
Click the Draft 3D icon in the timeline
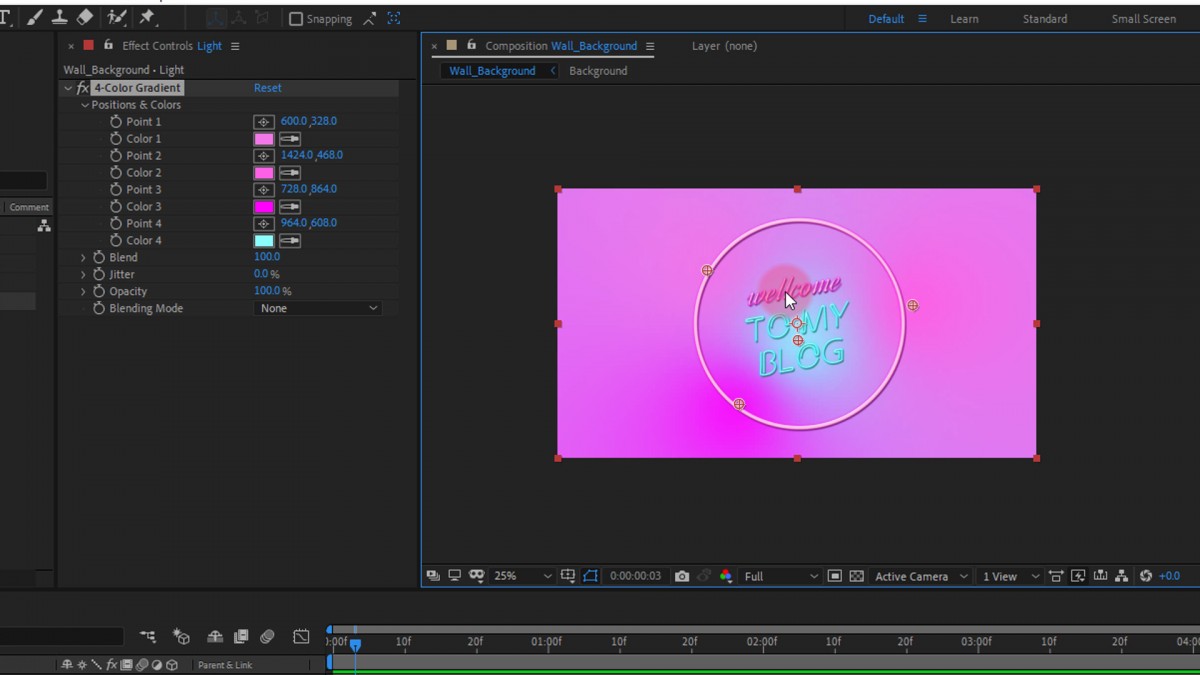click(181, 636)
